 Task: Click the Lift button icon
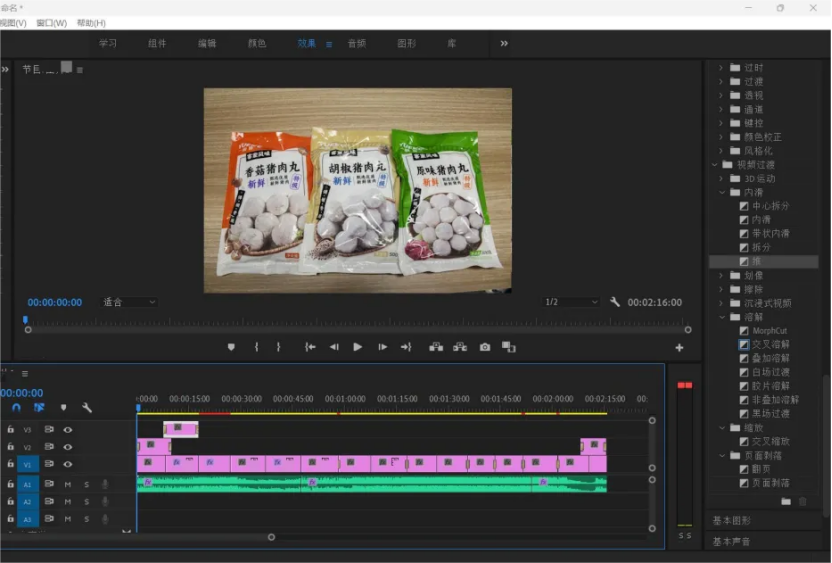(x=436, y=347)
